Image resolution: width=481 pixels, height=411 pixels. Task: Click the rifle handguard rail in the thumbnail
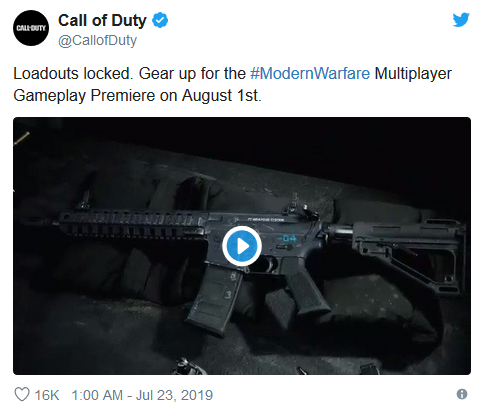(130, 223)
